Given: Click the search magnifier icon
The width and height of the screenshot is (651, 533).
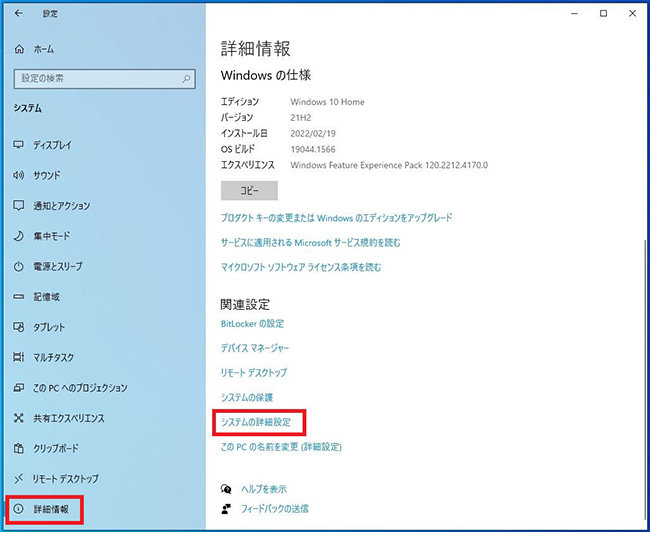Looking at the screenshot, I should coord(186,78).
